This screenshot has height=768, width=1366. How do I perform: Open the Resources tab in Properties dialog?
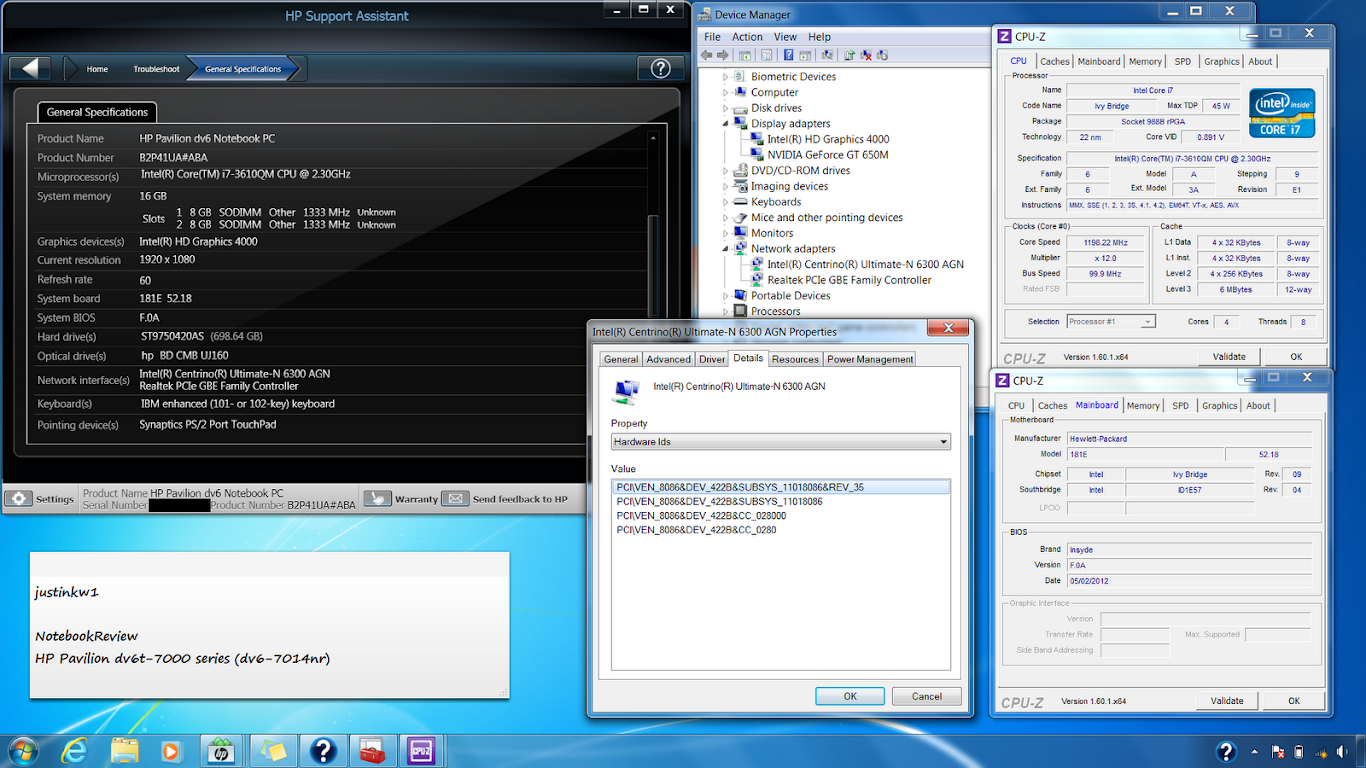(x=795, y=359)
